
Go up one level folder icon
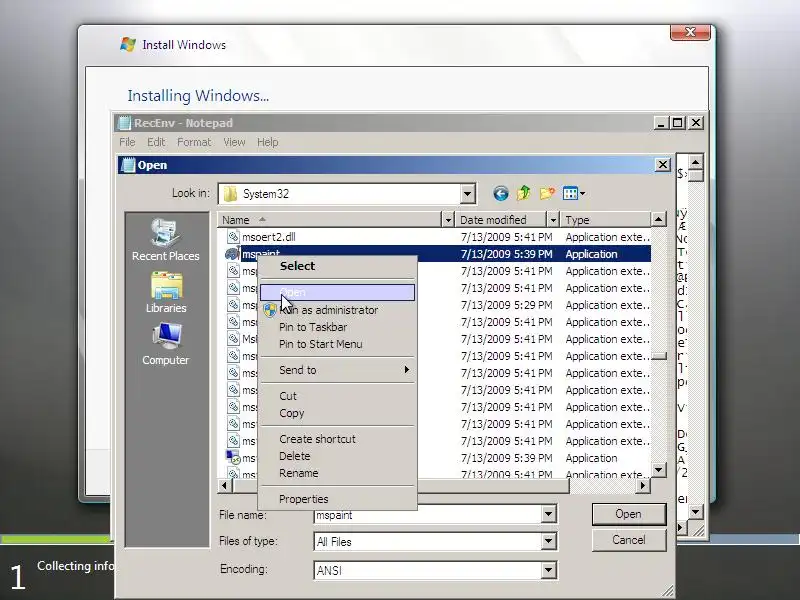[x=523, y=193]
